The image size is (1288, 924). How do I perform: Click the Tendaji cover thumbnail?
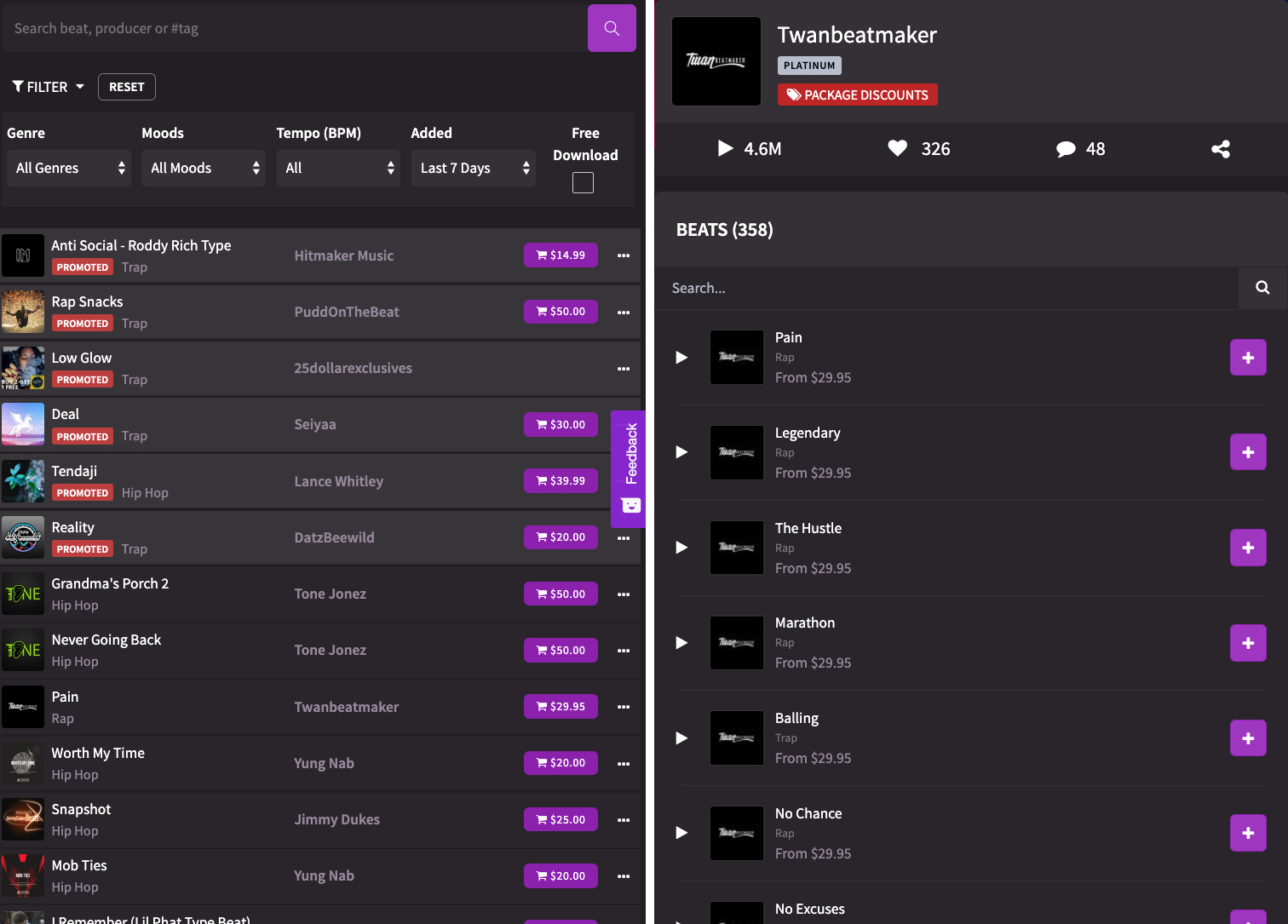pyautogui.click(x=23, y=481)
